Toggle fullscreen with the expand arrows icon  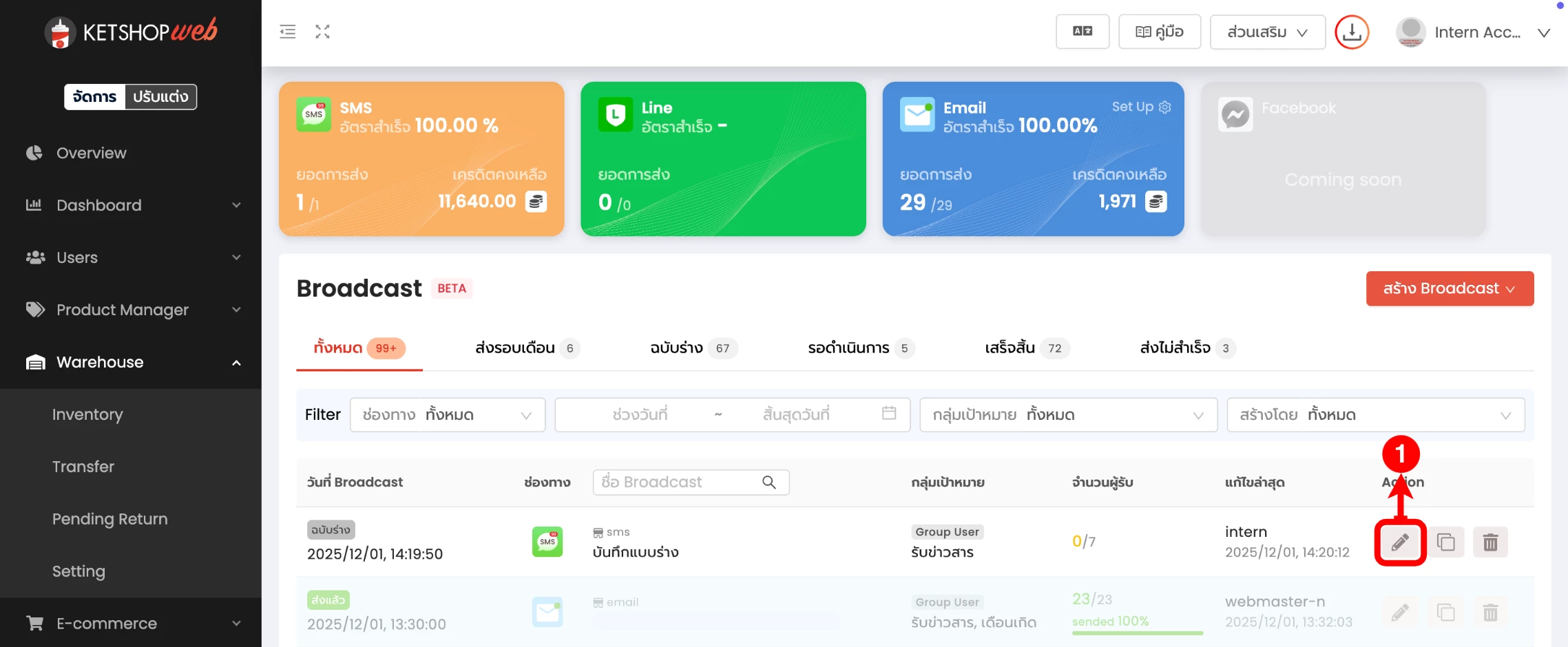click(322, 32)
